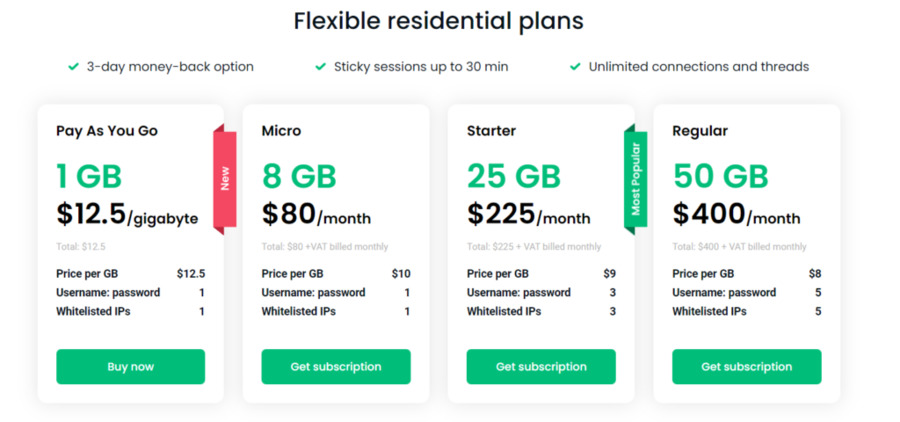Click Total $225 + VAT billed monthly note

point(534,247)
